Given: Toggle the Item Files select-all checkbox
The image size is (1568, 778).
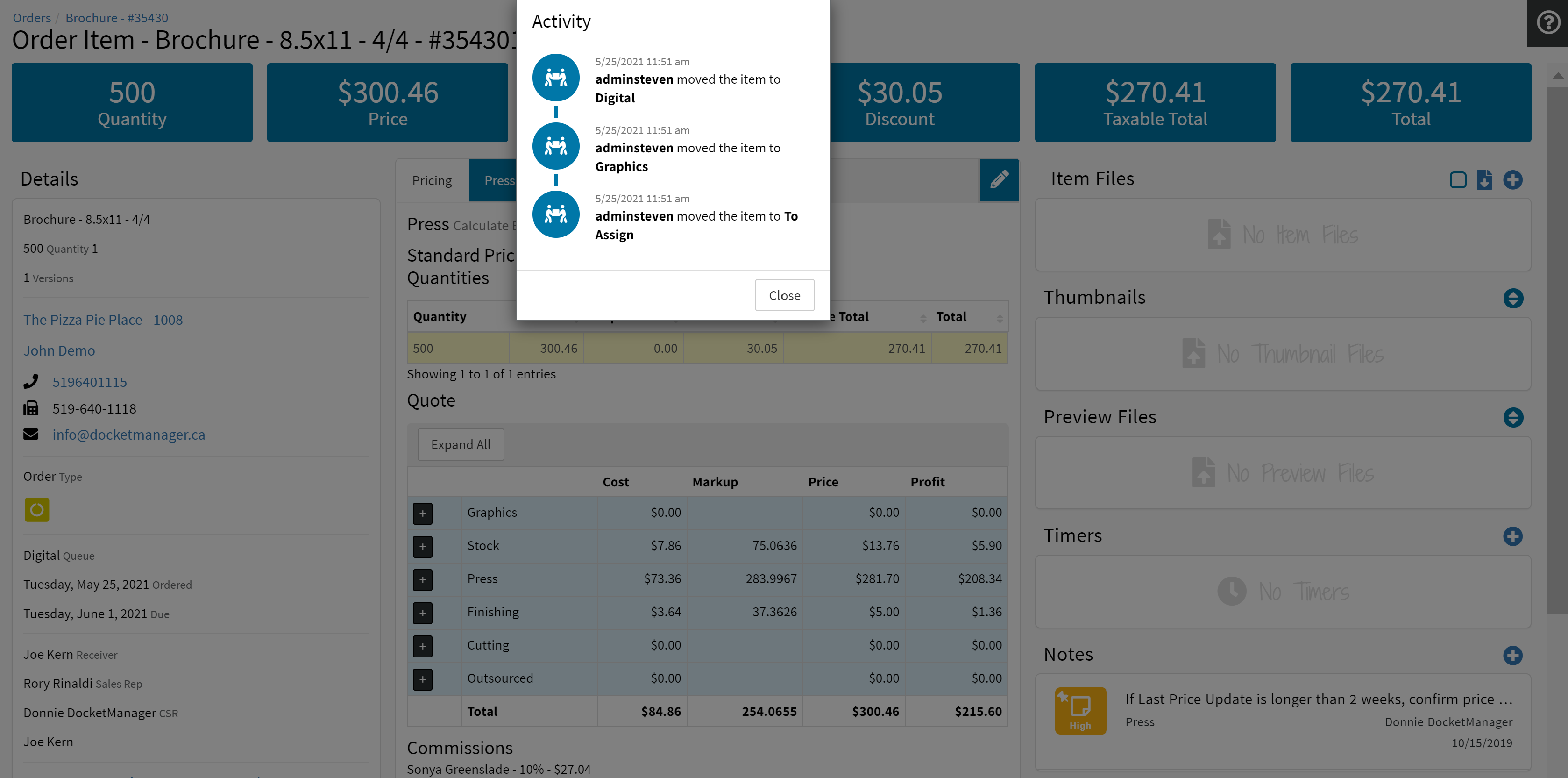Looking at the screenshot, I should (x=1457, y=179).
